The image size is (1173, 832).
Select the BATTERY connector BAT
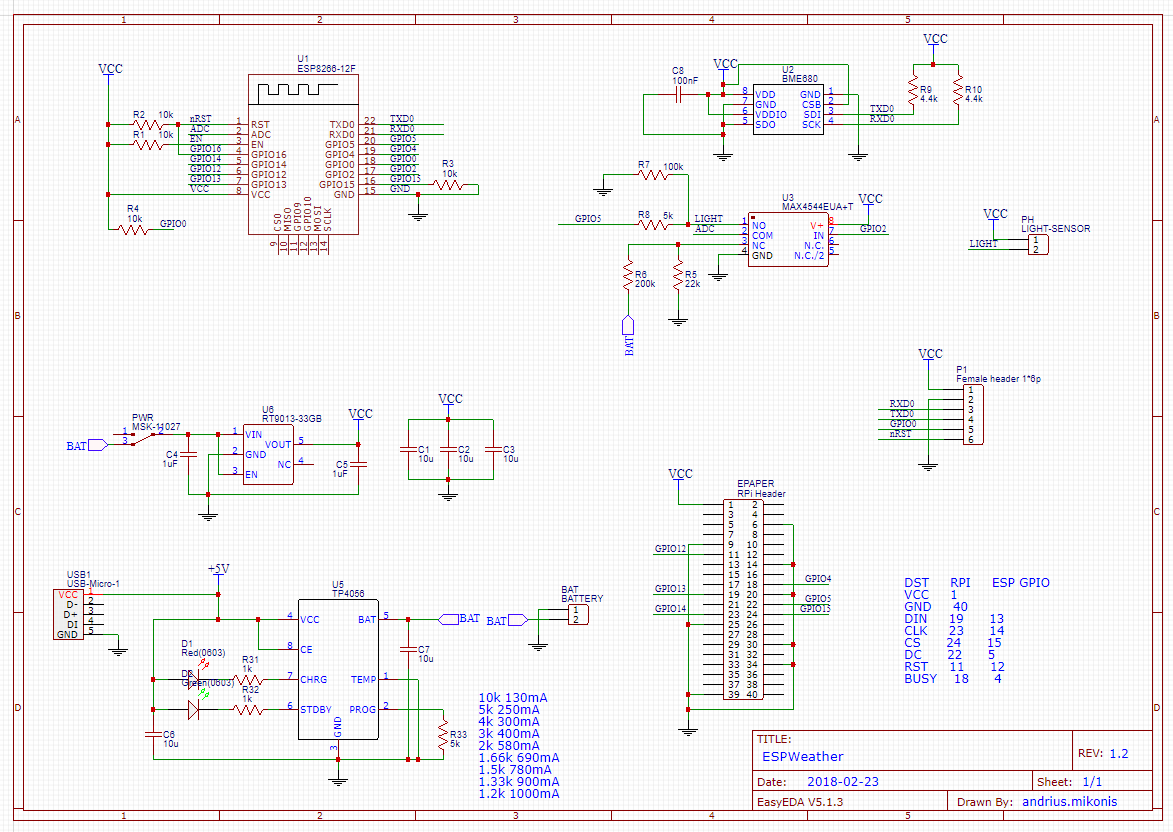578,615
